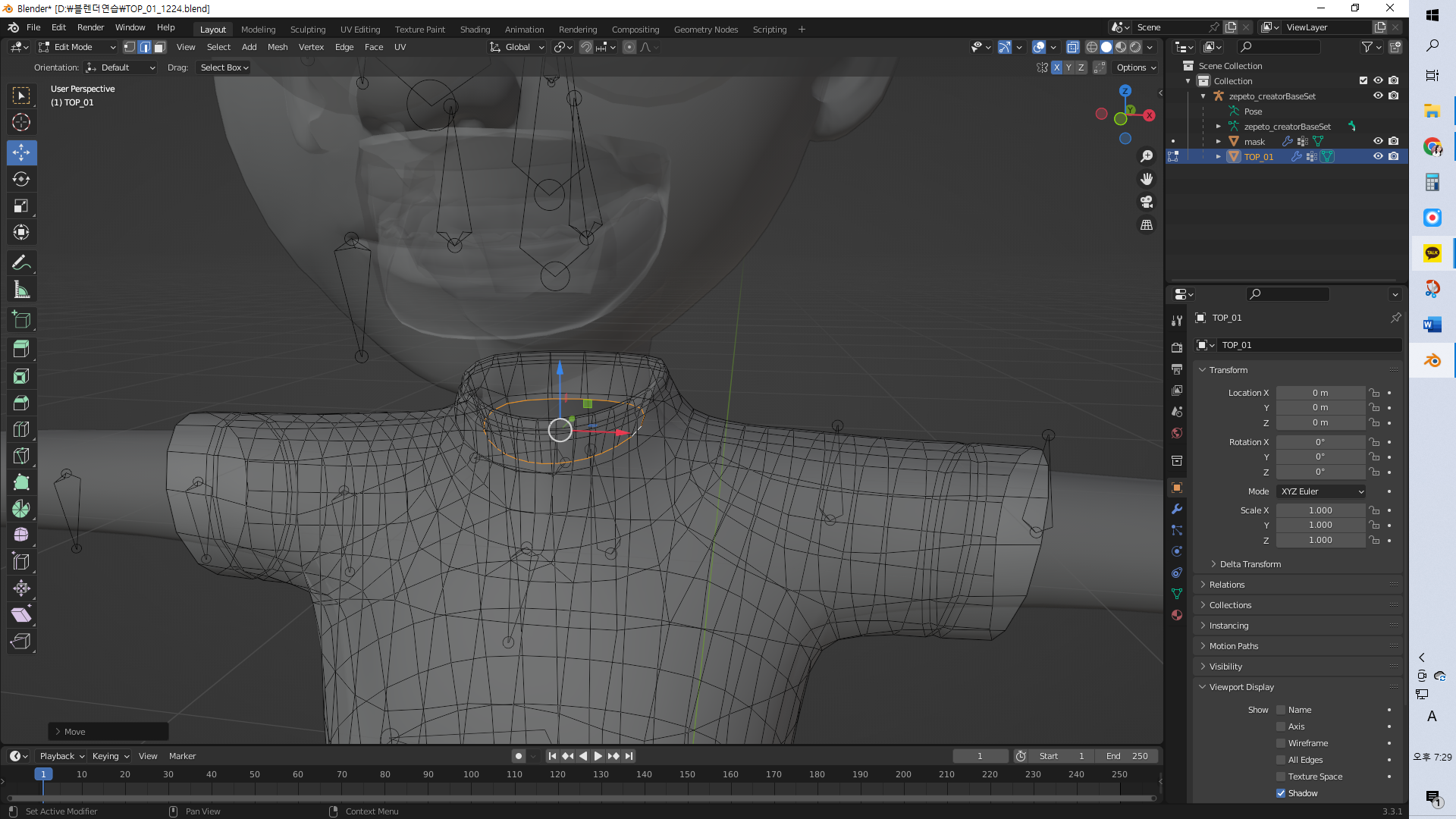Select the Cursor tool in left toolbar

point(21,122)
